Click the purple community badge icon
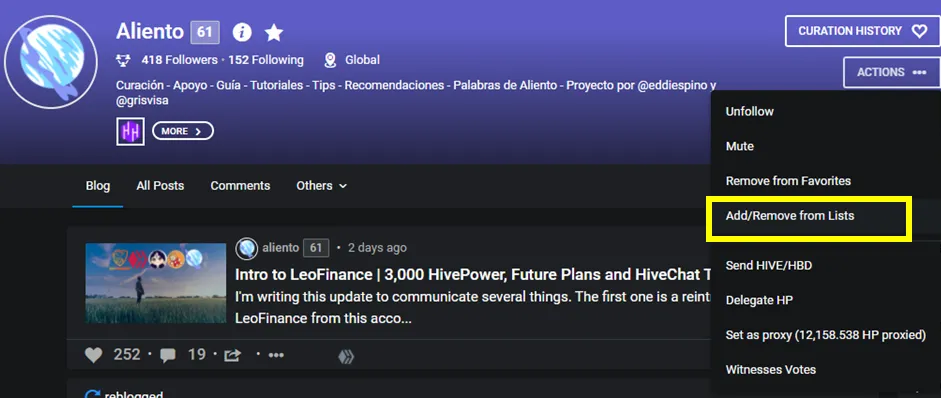The width and height of the screenshot is (941, 398). (x=130, y=131)
